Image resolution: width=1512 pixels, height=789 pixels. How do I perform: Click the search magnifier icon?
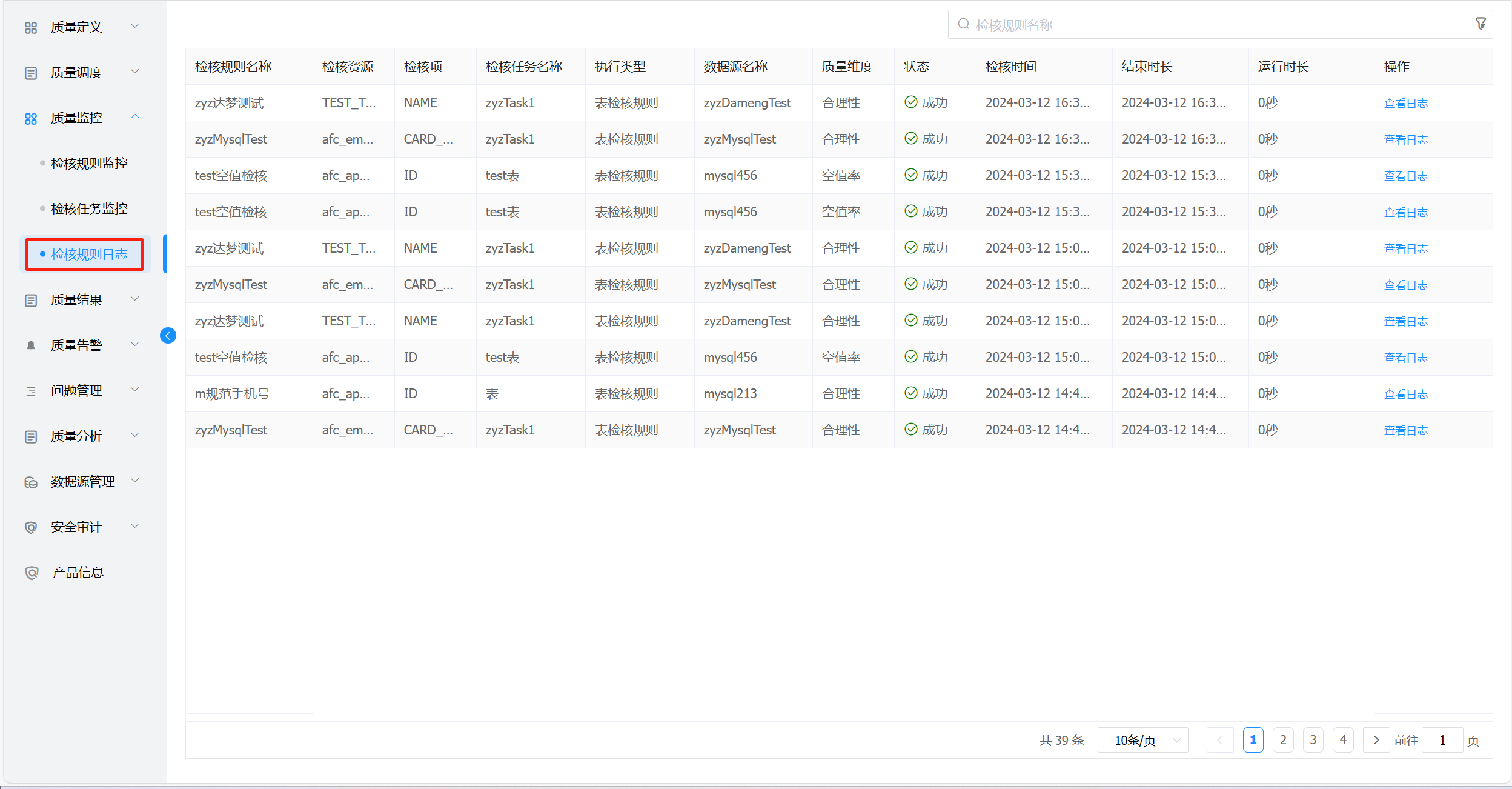coord(963,24)
